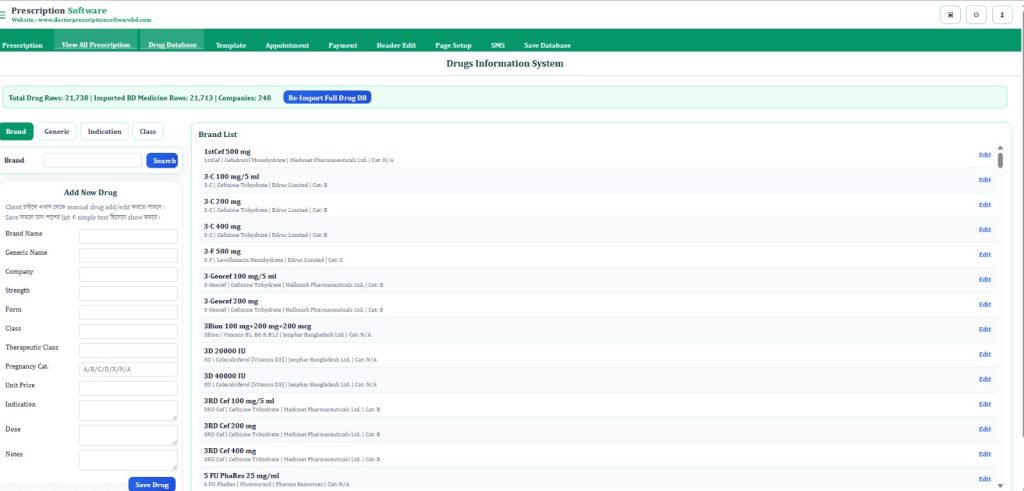Click the Form input field

128,312
